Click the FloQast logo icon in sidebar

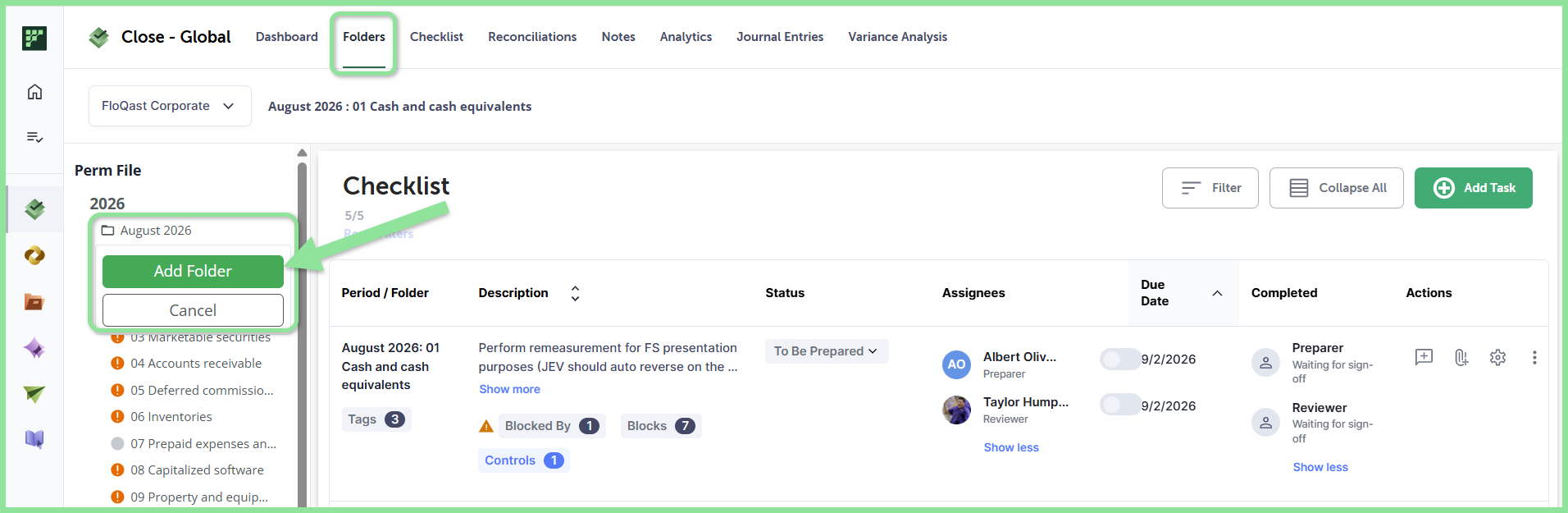34,38
